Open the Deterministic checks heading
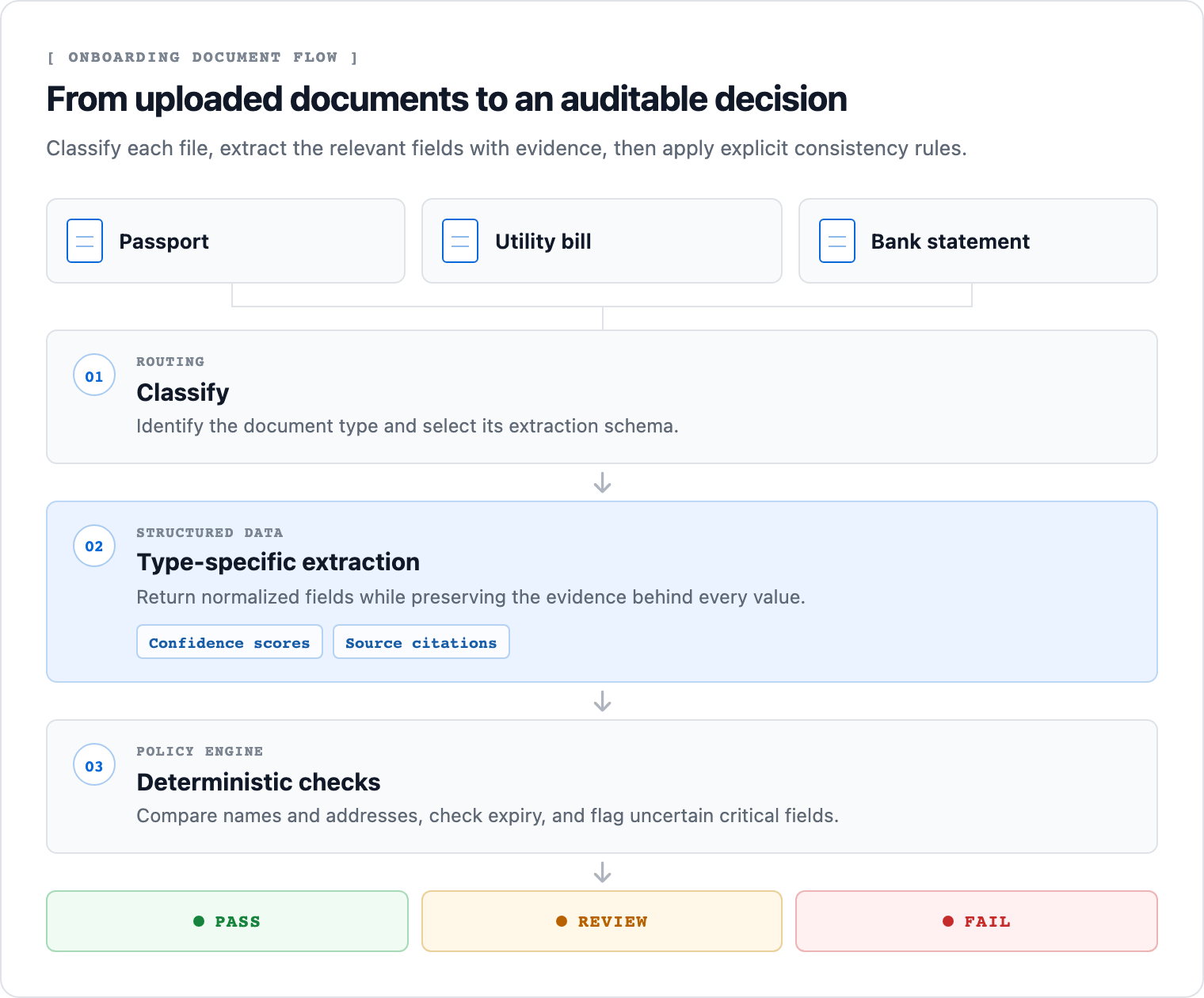Screen dimensions: 1204x998 coord(258,782)
